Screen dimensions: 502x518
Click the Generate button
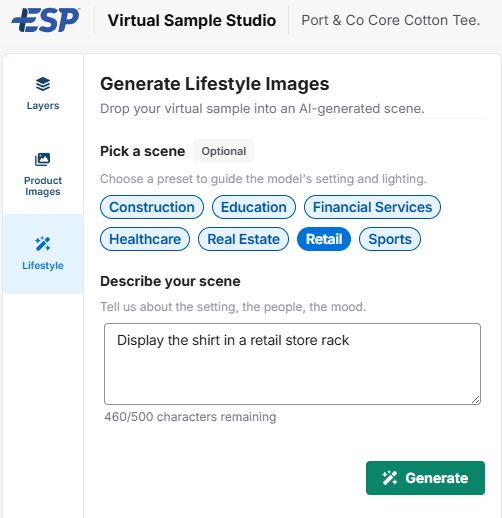tap(425, 478)
